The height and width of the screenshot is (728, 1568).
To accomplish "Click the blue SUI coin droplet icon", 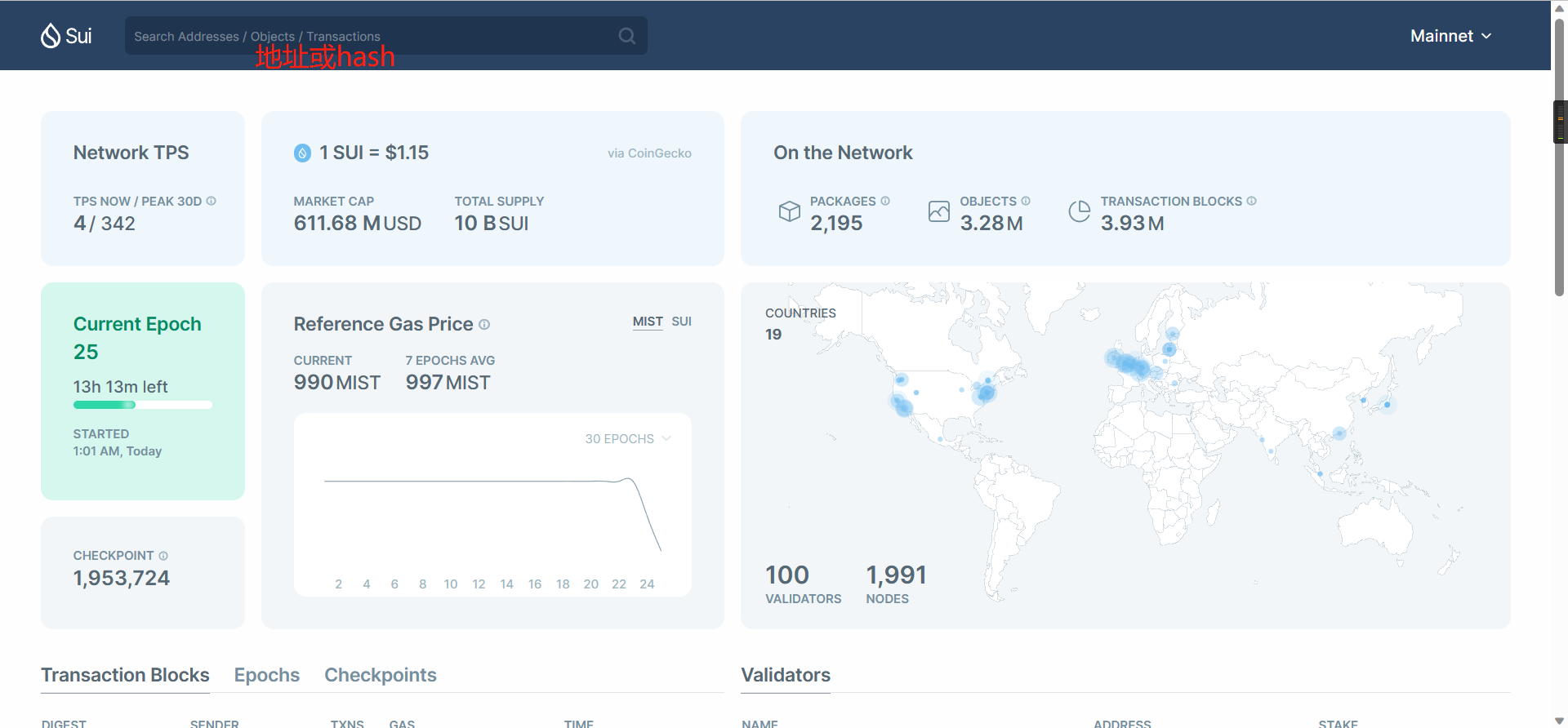I will point(302,153).
